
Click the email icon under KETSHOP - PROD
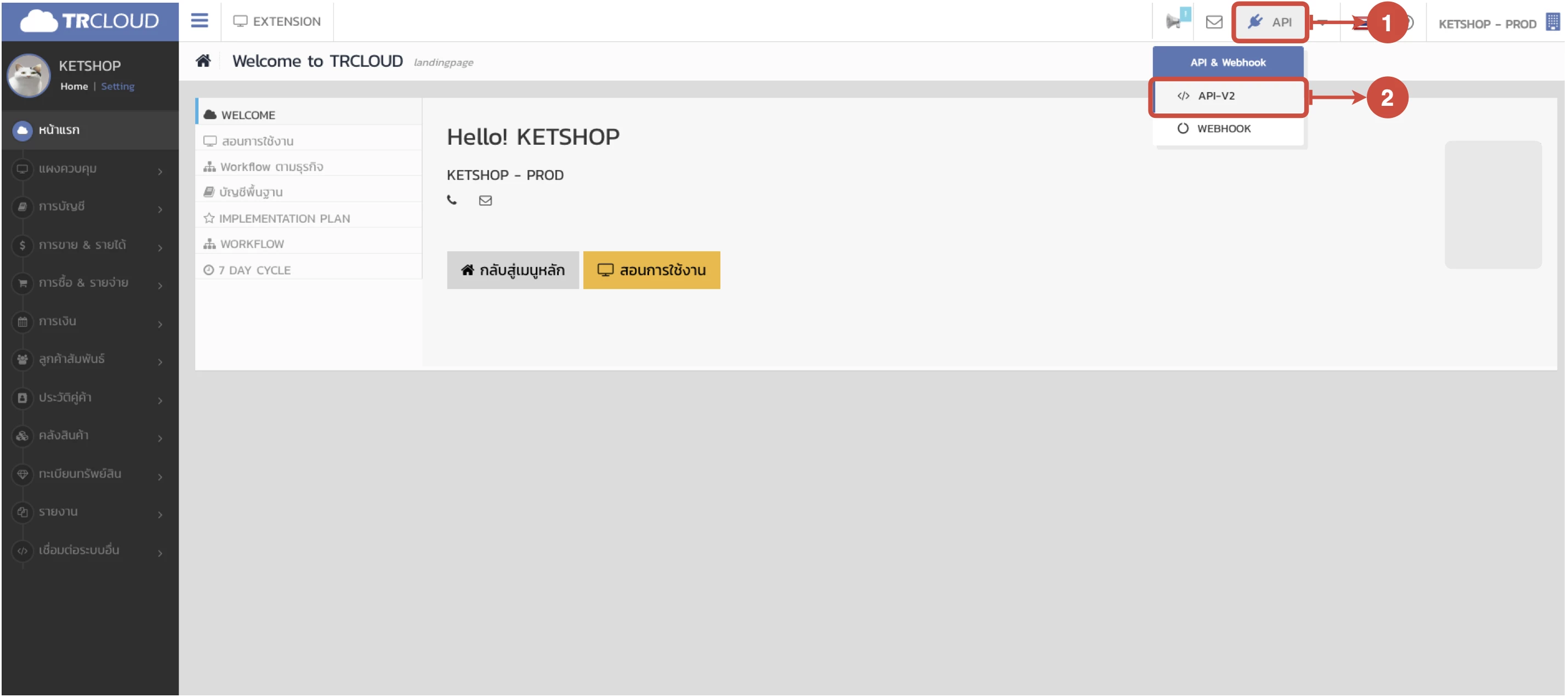click(485, 200)
